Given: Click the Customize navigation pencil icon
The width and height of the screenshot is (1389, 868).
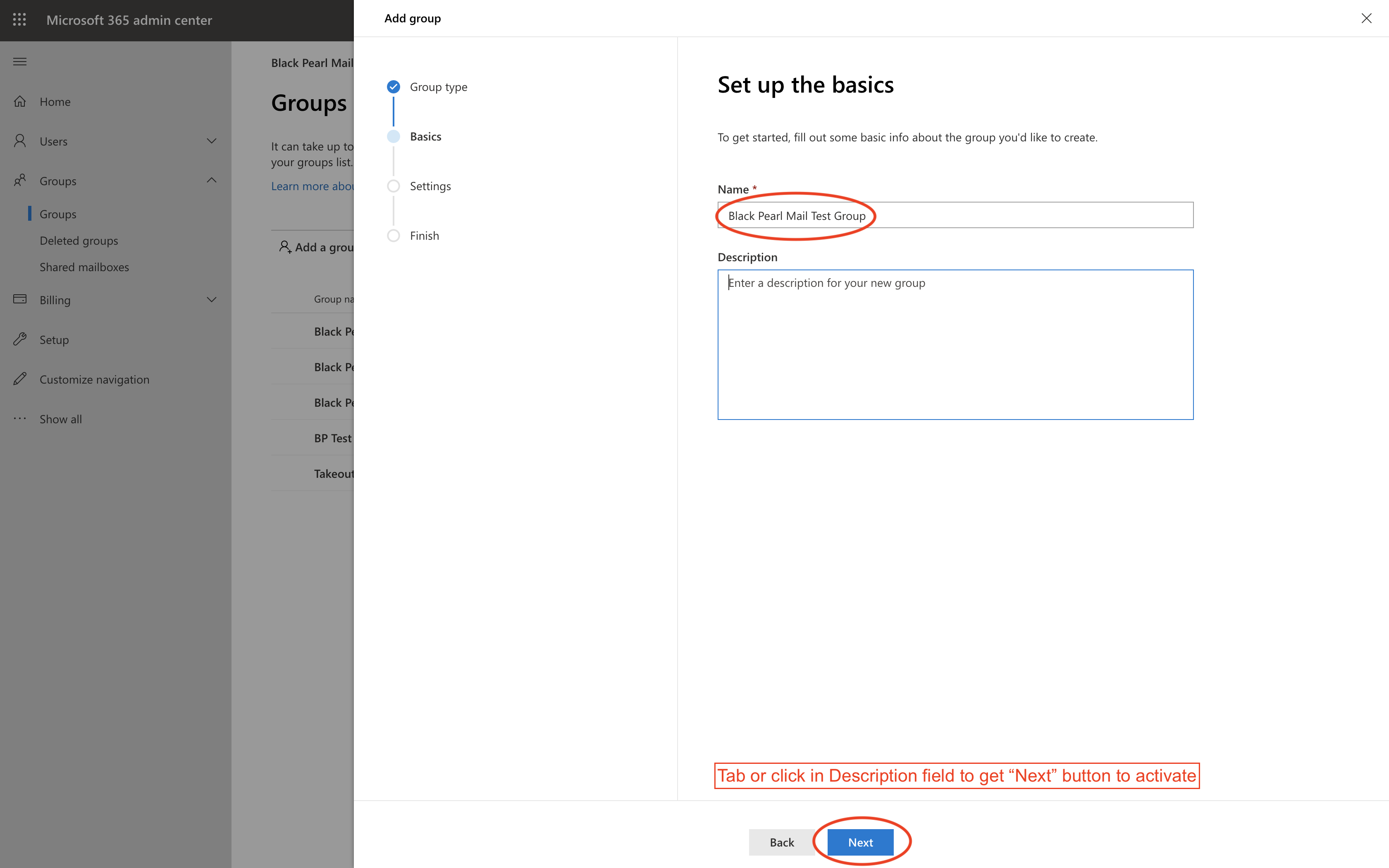Looking at the screenshot, I should point(20,379).
